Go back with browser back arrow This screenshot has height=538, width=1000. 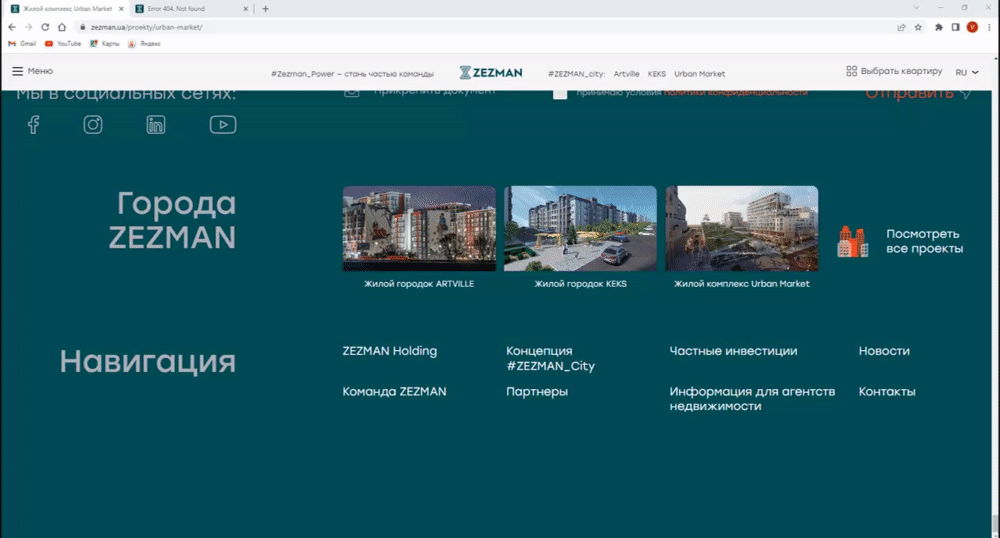click(12, 27)
